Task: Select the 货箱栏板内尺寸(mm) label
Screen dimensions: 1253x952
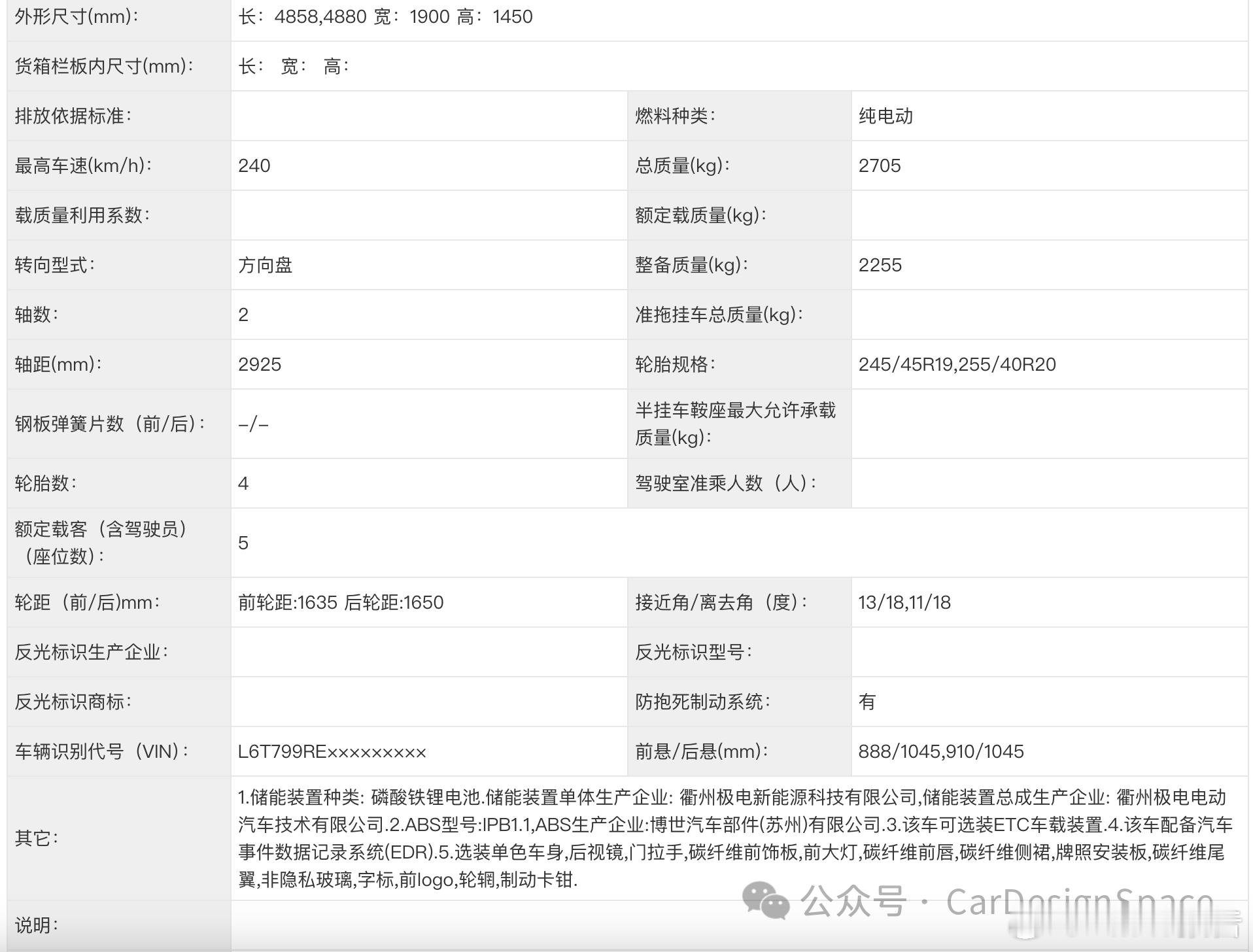Action: (x=101, y=65)
